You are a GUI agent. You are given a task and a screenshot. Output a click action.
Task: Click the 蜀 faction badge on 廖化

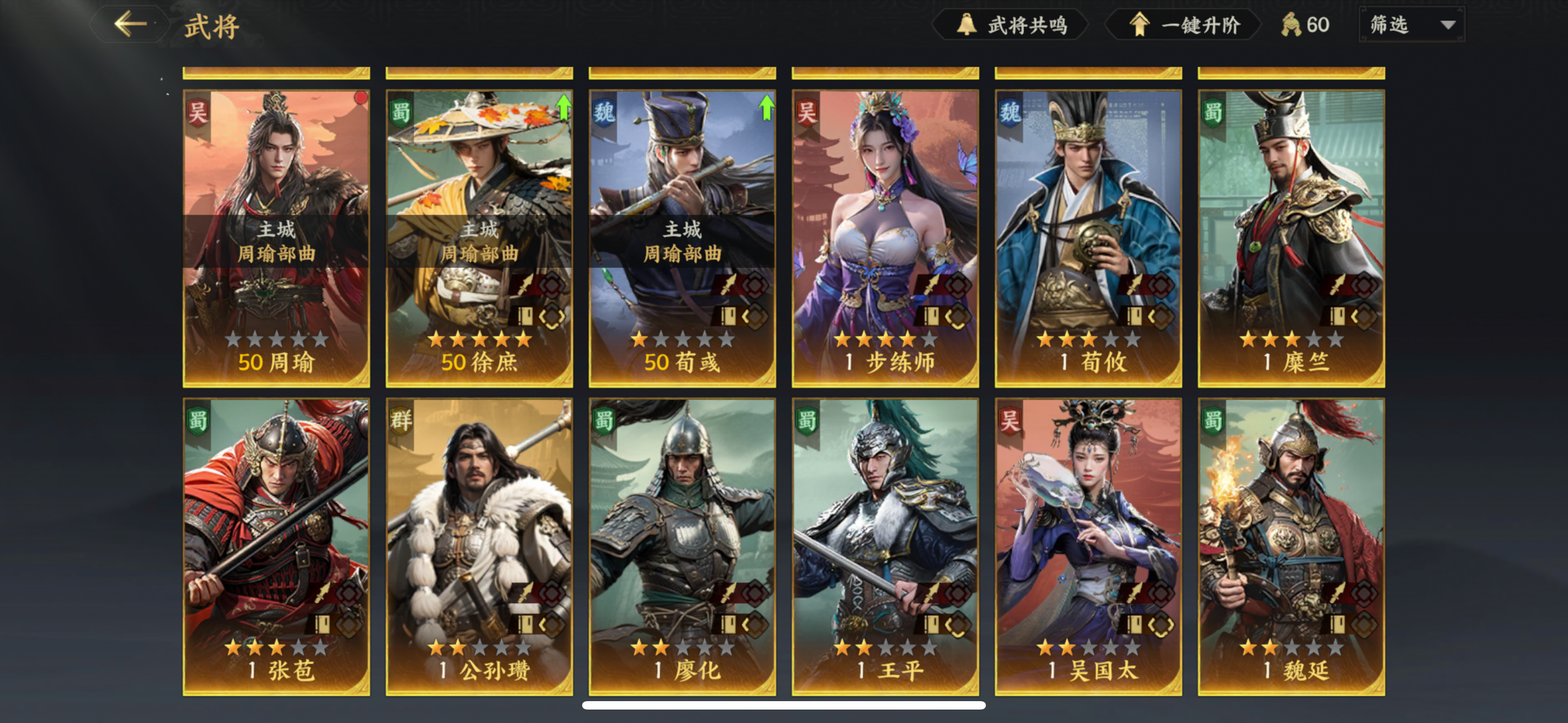[x=603, y=420]
